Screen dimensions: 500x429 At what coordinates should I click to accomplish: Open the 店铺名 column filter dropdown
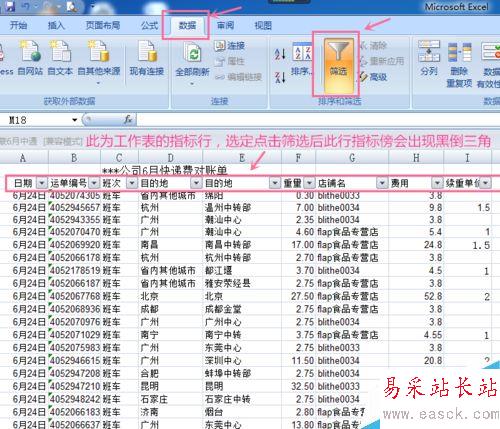(x=382, y=183)
